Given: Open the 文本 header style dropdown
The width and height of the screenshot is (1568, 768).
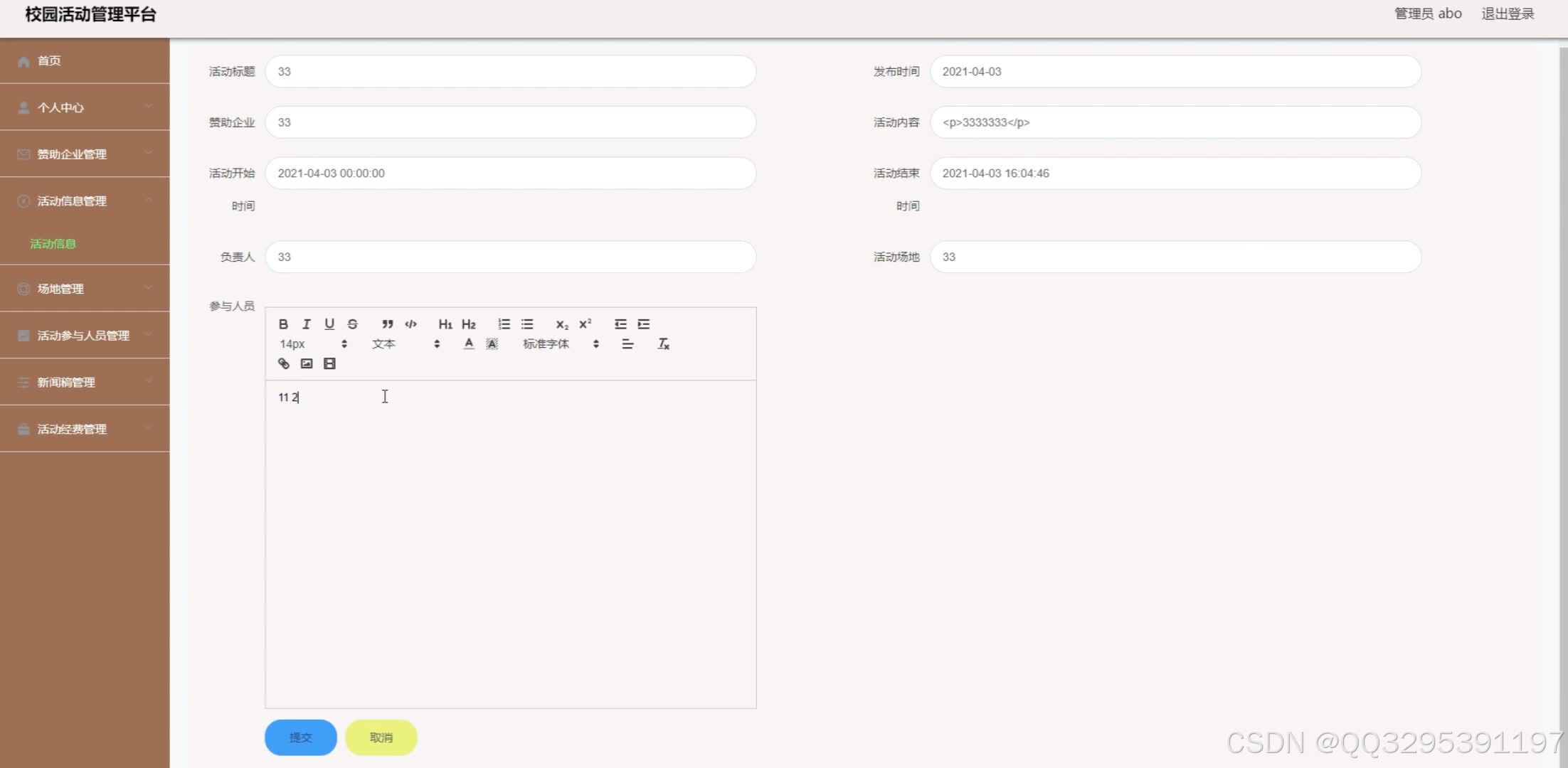Looking at the screenshot, I should tap(406, 344).
